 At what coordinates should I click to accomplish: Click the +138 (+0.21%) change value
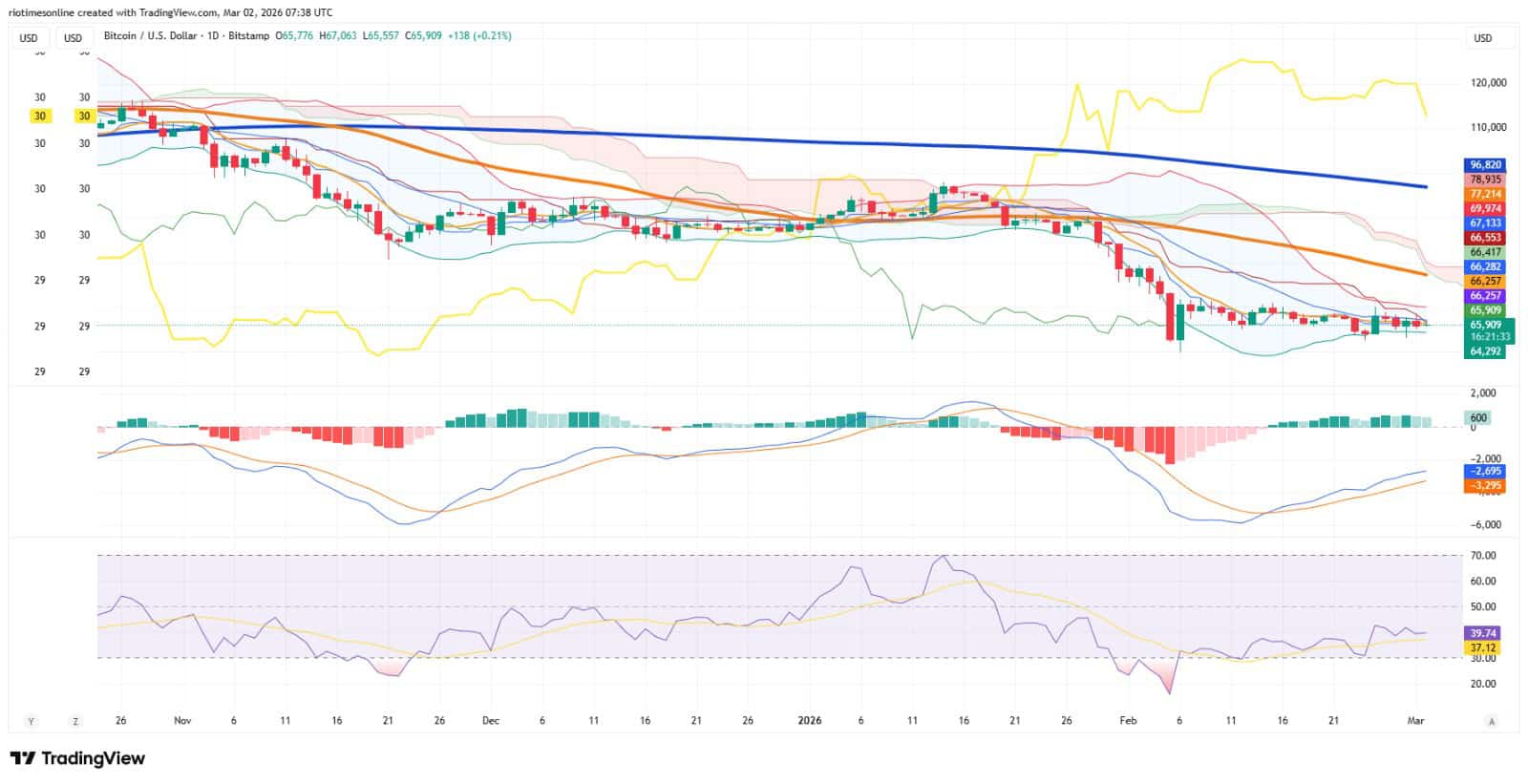pos(479,35)
